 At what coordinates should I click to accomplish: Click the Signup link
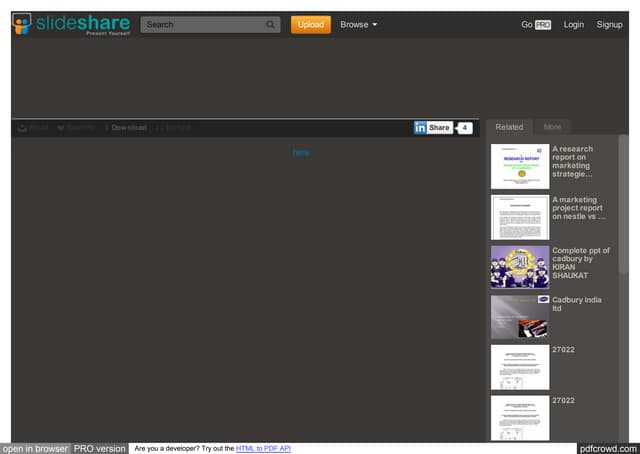[x=609, y=24]
